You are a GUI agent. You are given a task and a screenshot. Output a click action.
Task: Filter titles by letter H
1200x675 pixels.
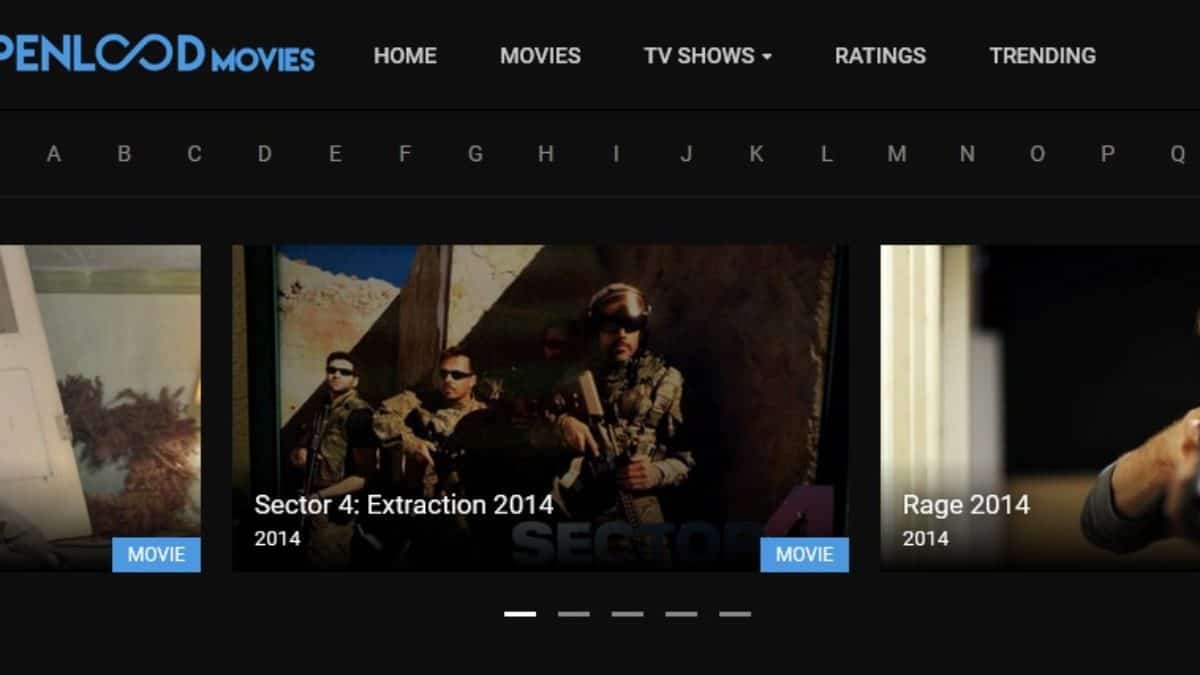tap(545, 154)
